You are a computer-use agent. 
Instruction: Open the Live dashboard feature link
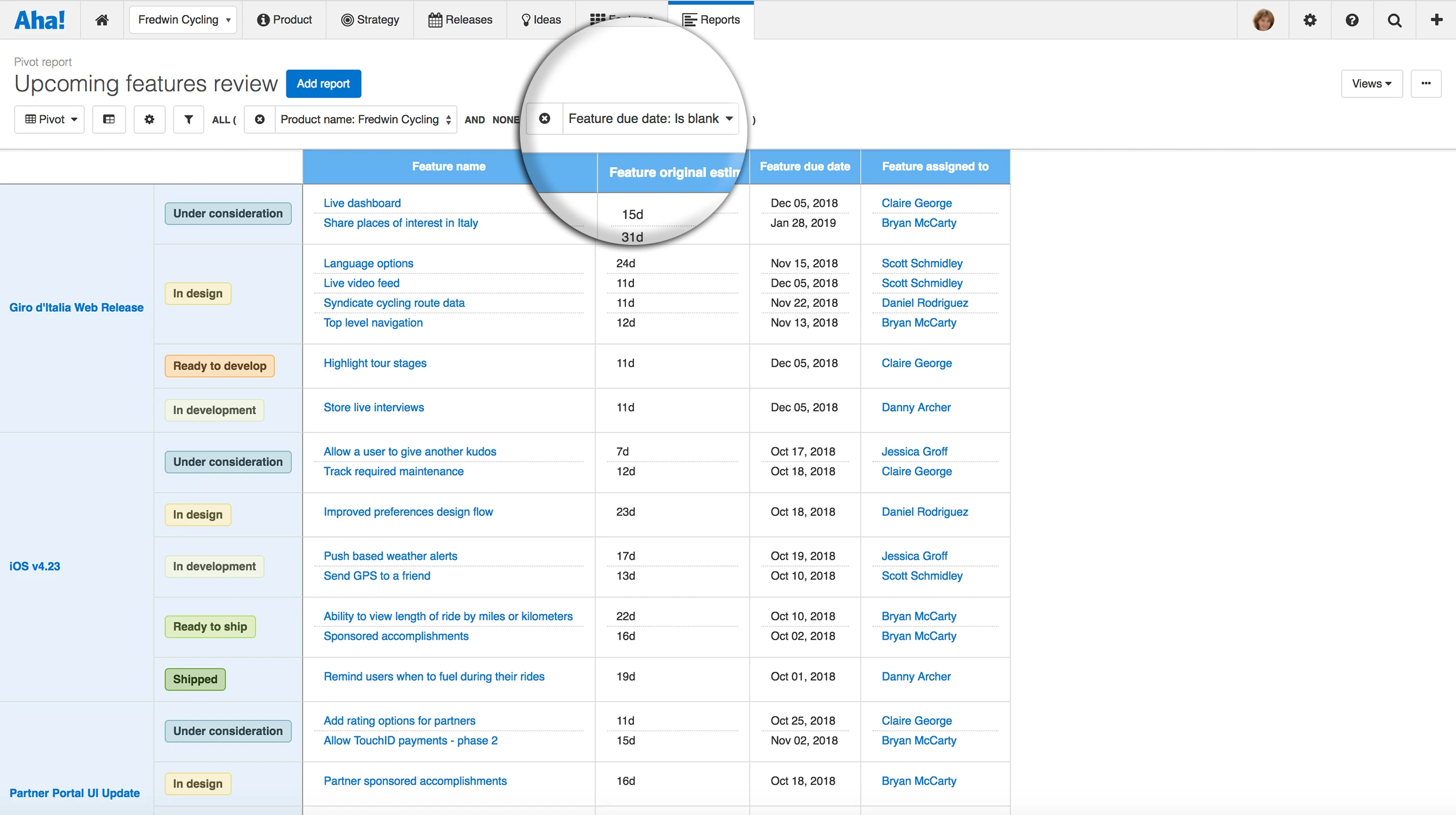click(362, 203)
